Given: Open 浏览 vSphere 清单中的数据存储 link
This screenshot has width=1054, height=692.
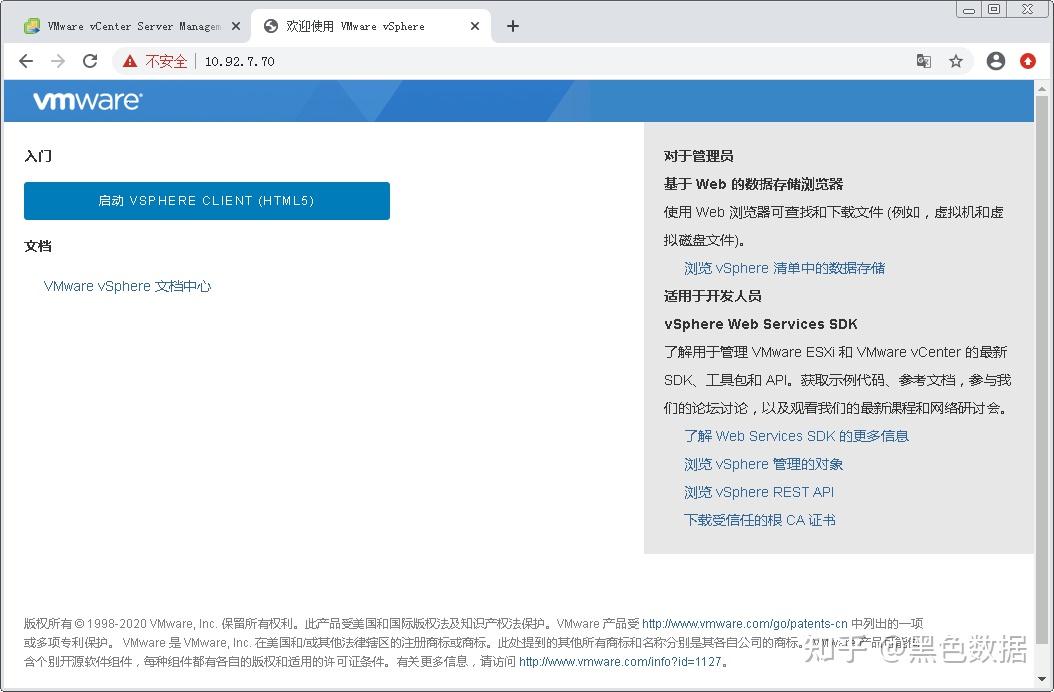Looking at the screenshot, I should pyautogui.click(x=784, y=268).
